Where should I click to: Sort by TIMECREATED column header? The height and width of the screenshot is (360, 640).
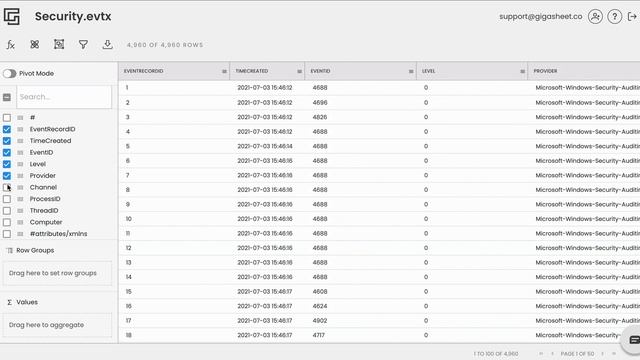(x=251, y=71)
